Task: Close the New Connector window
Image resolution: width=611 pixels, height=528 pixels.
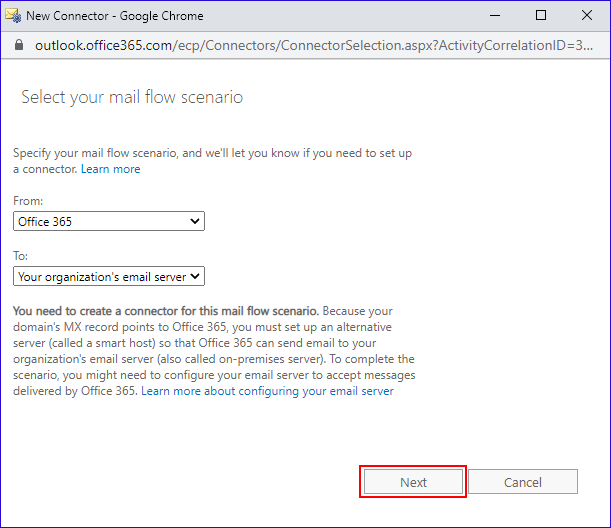Action: pyautogui.click(x=586, y=15)
